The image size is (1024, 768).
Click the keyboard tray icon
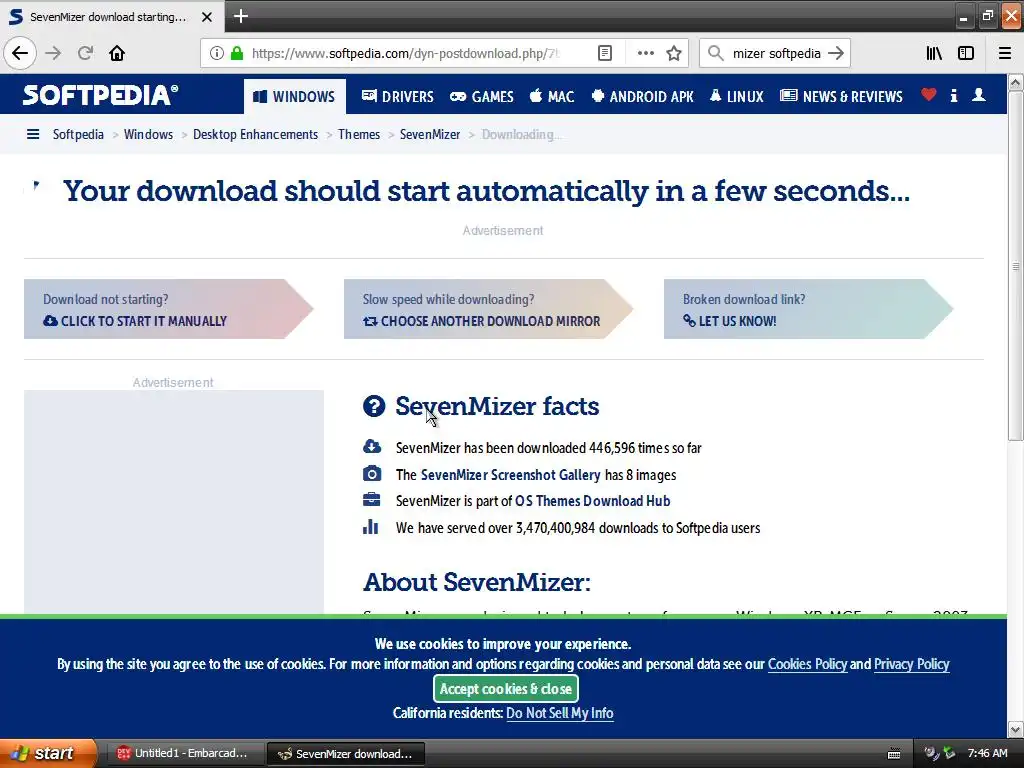[x=894, y=754]
